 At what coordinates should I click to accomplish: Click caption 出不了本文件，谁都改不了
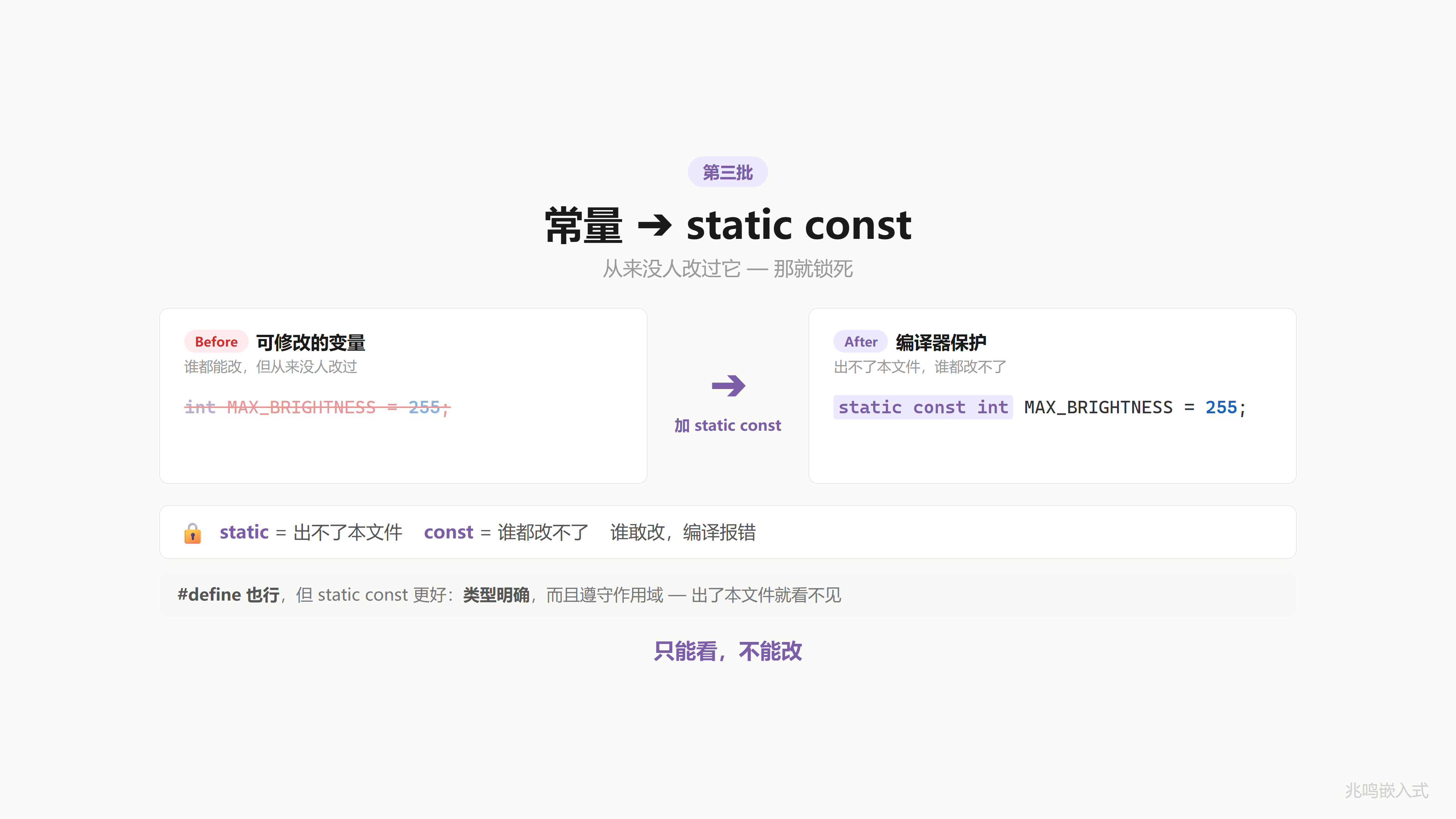pos(919,367)
